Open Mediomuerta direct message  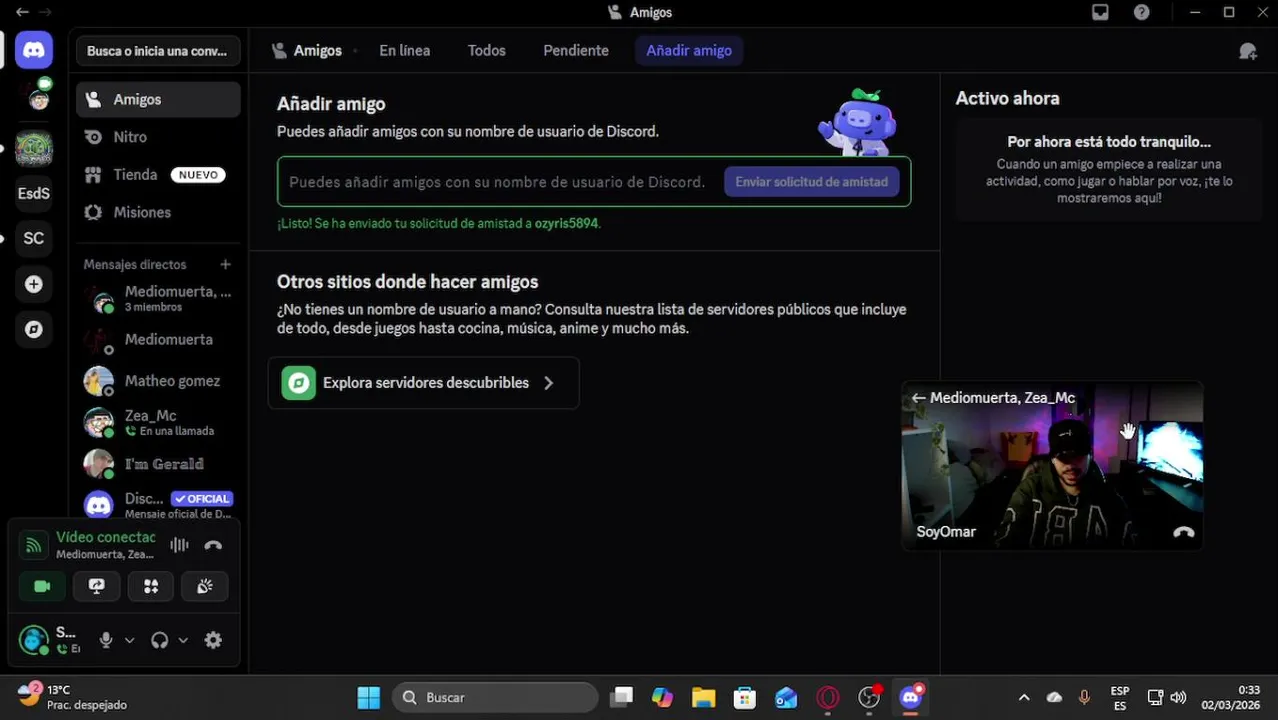pyautogui.click(x=158, y=340)
